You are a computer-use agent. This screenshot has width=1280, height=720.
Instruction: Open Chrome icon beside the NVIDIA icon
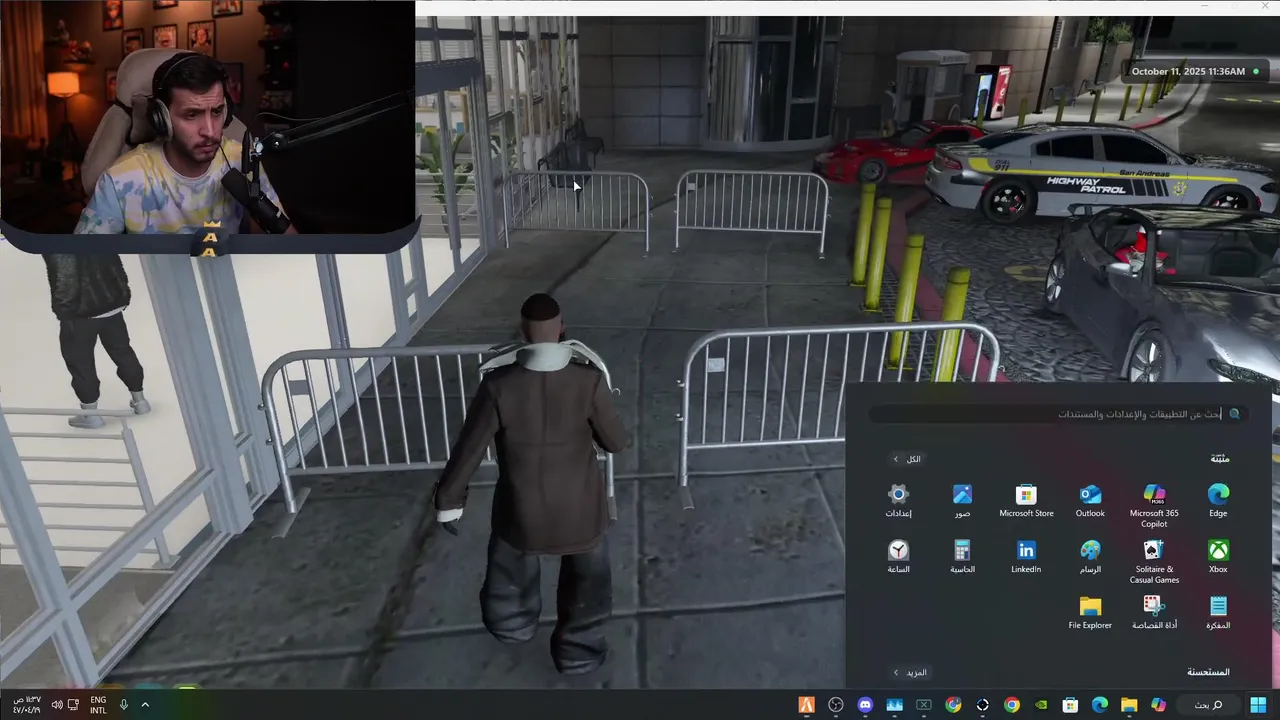1012,705
